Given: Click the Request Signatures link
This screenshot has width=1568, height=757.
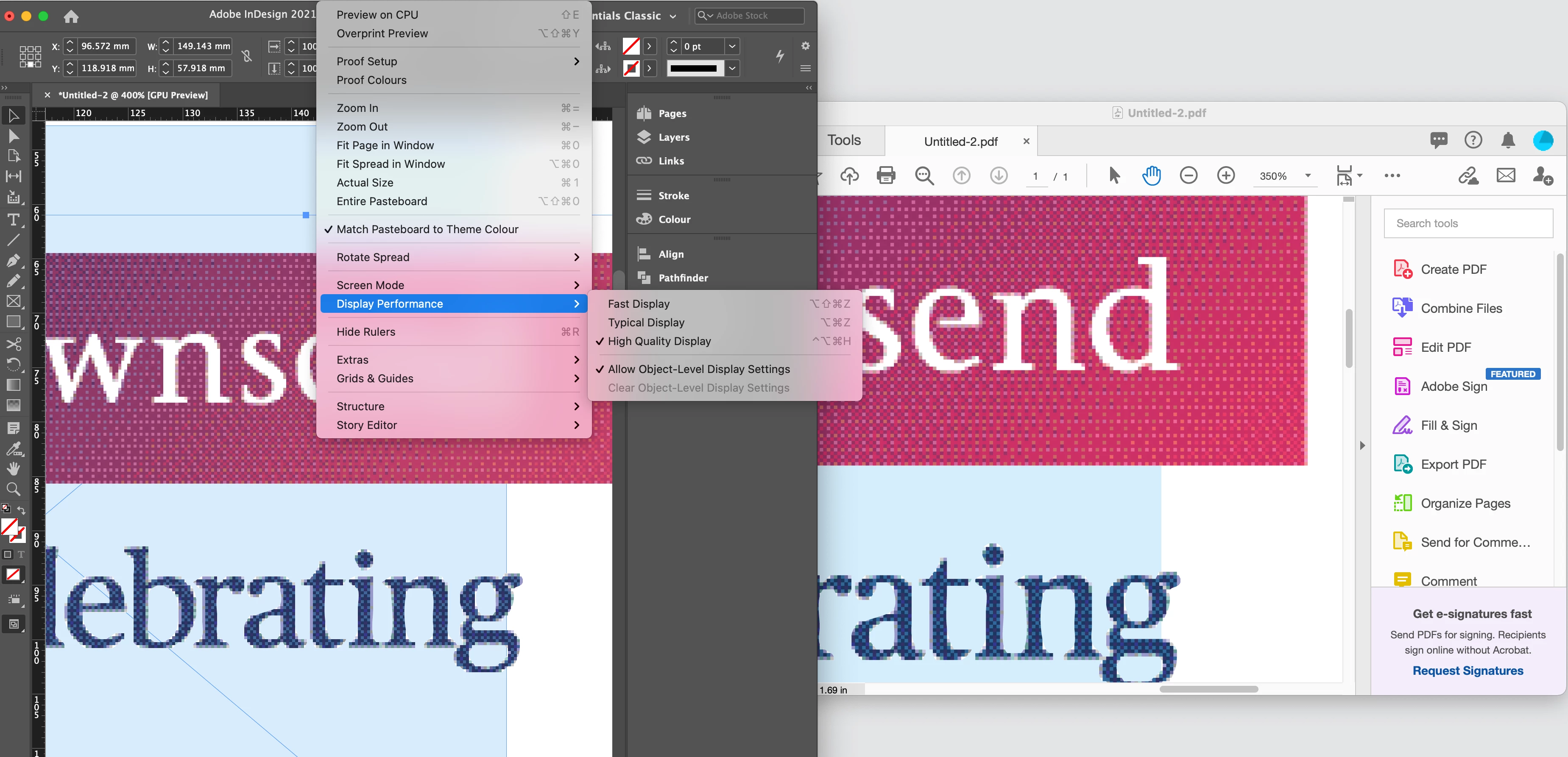Looking at the screenshot, I should click(1467, 671).
